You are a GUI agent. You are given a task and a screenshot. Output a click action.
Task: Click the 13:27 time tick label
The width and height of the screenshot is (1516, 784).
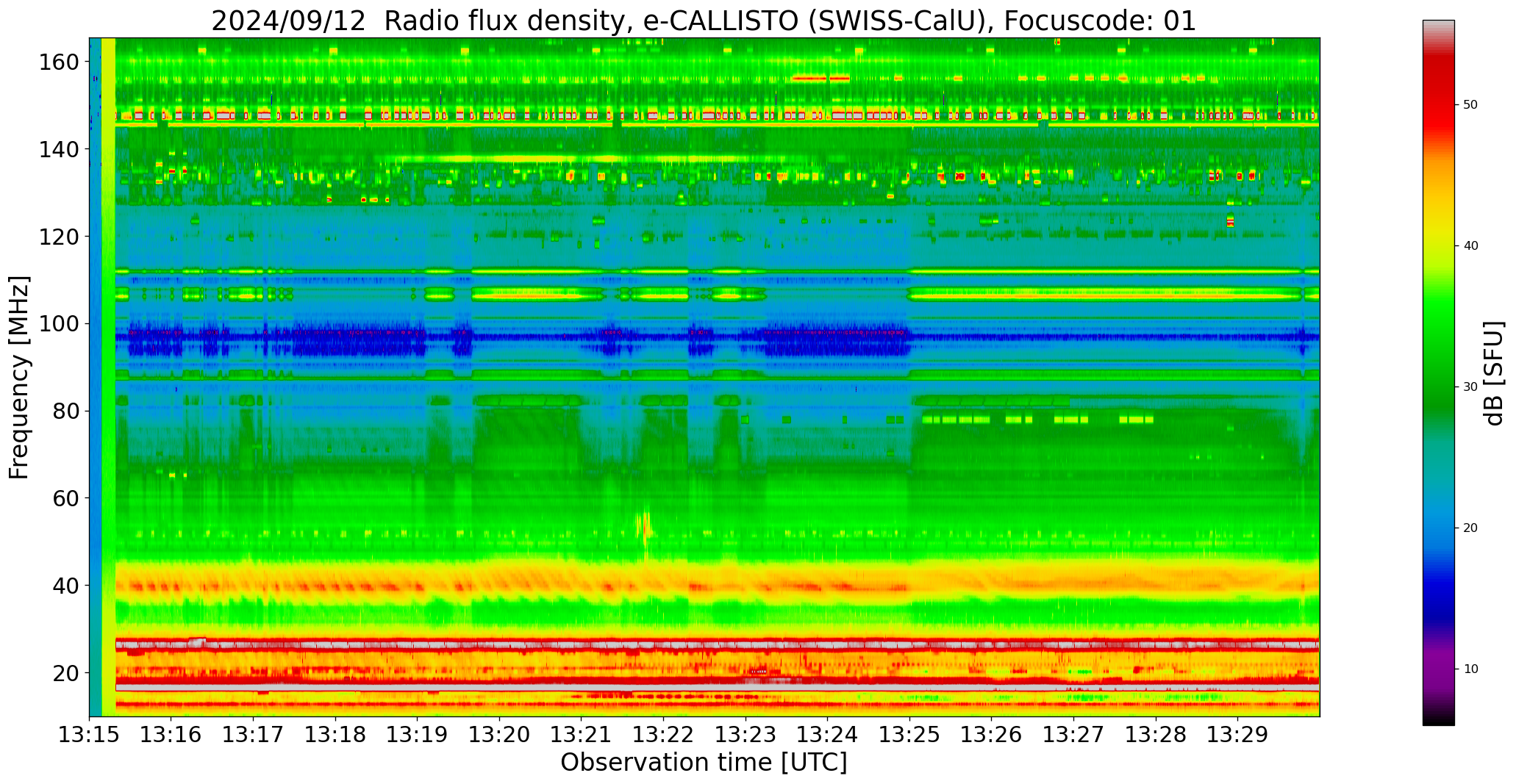(1074, 734)
